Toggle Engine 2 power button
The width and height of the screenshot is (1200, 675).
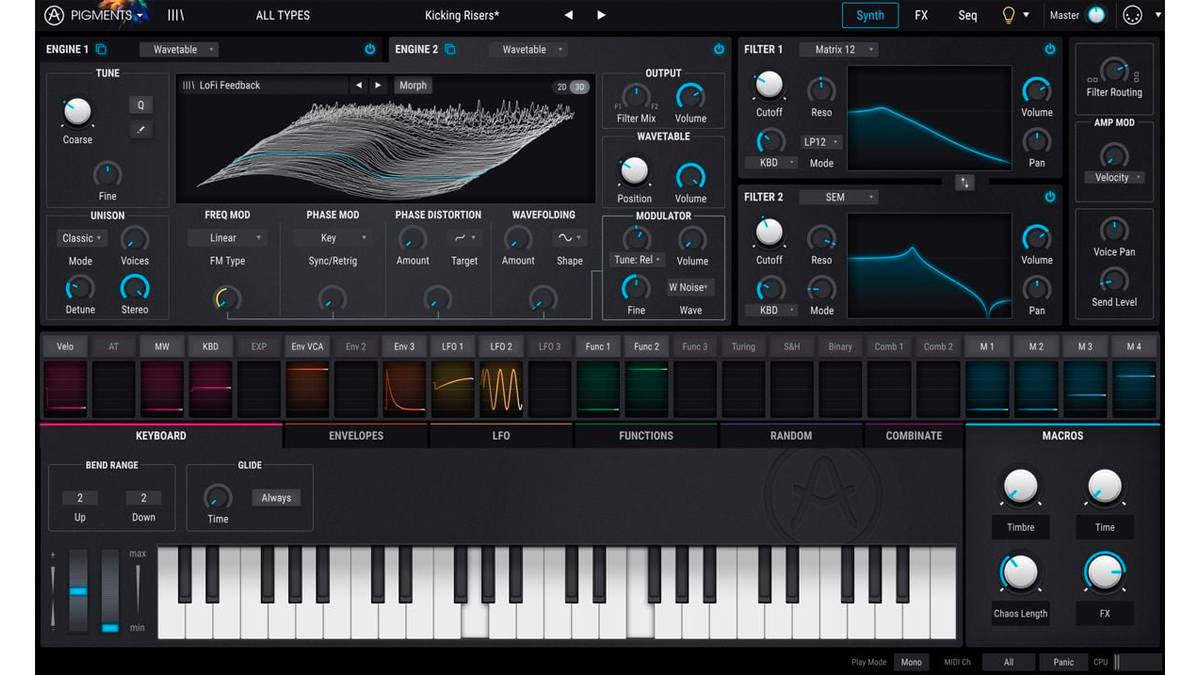pos(718,49)
